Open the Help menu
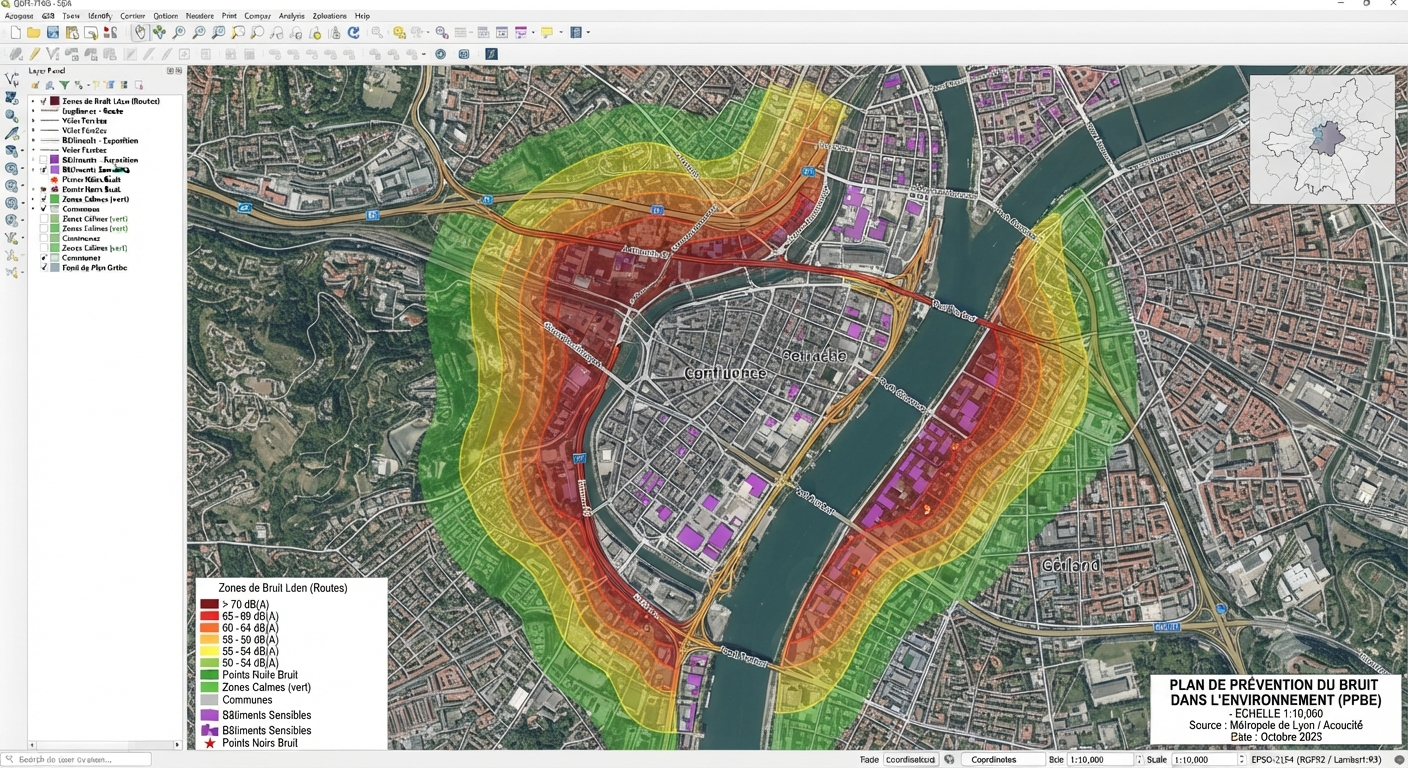 (x=362, y=16)
